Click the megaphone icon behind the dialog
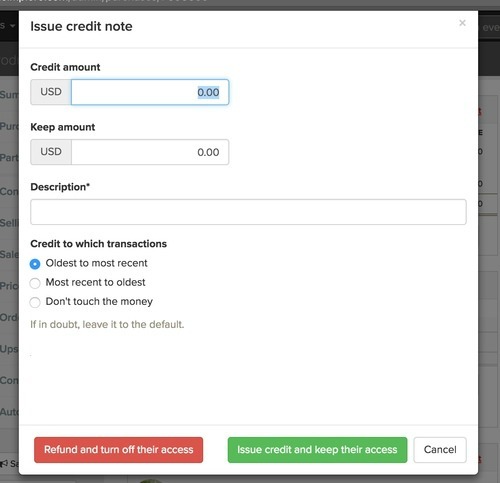Viewport: 500px width, 483px height. [4, 463]
